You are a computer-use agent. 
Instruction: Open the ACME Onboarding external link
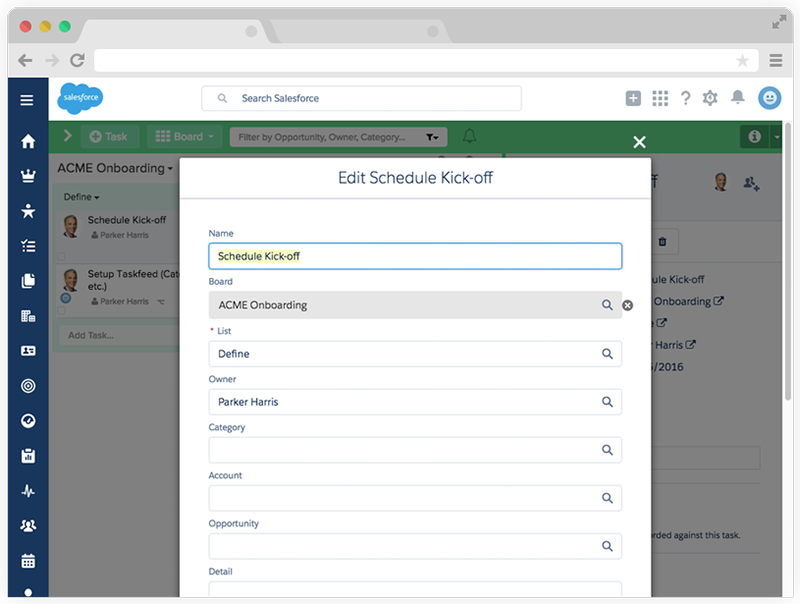tap(718, 301)
